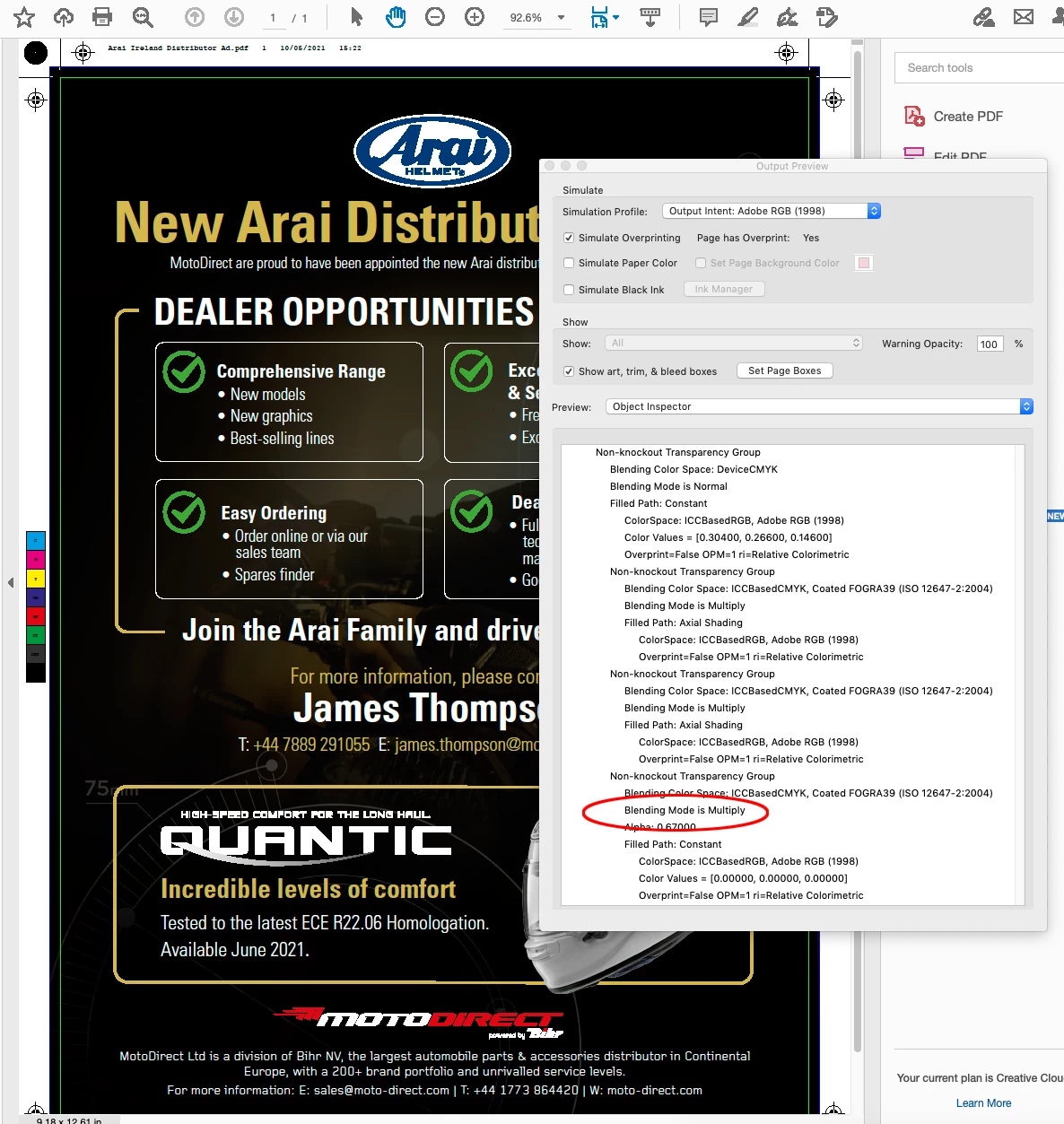Click the page background color swatch

tap(864, 263)
